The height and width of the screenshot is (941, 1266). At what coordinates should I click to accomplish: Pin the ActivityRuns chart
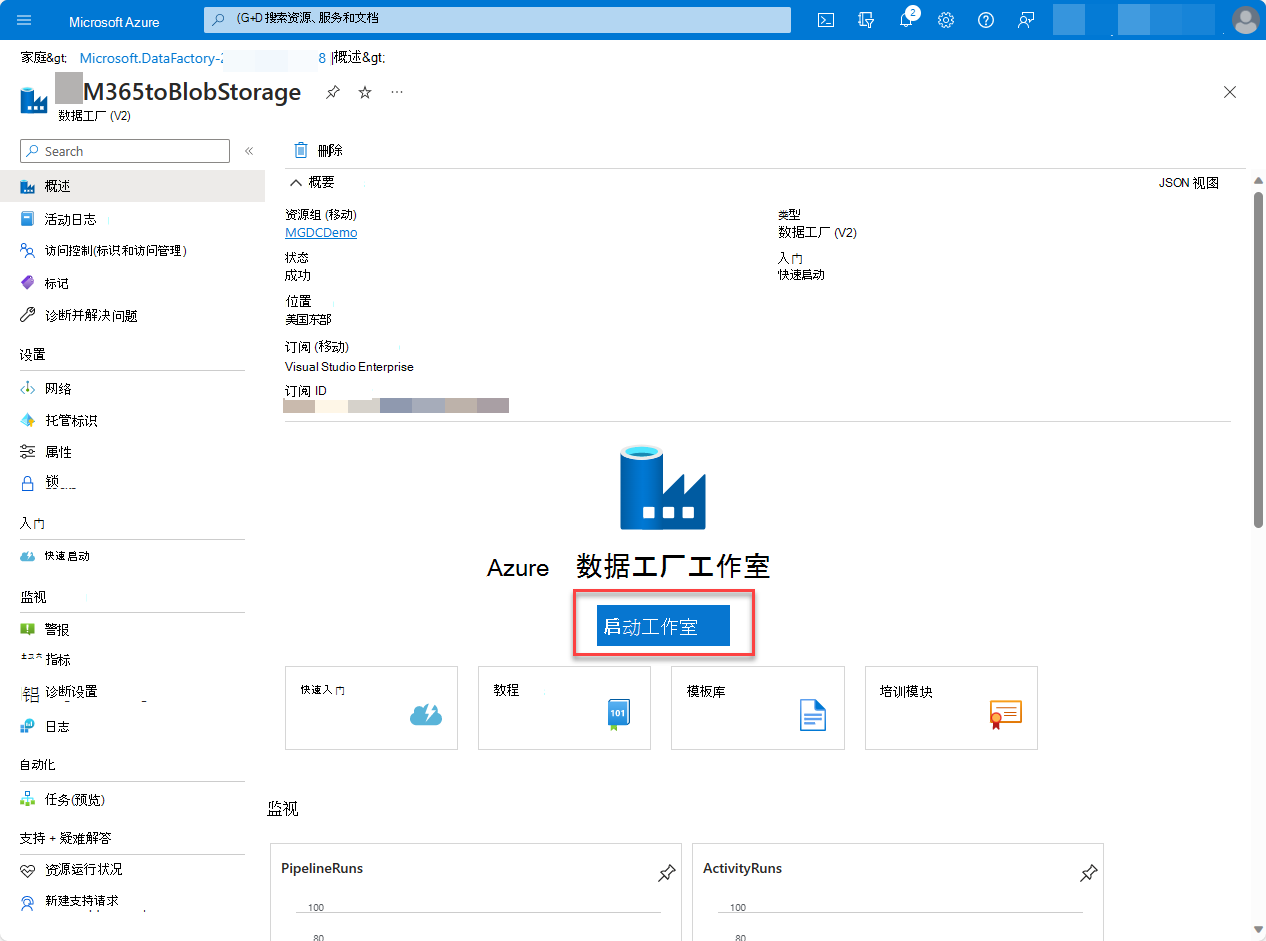[x=1088, y=873]
